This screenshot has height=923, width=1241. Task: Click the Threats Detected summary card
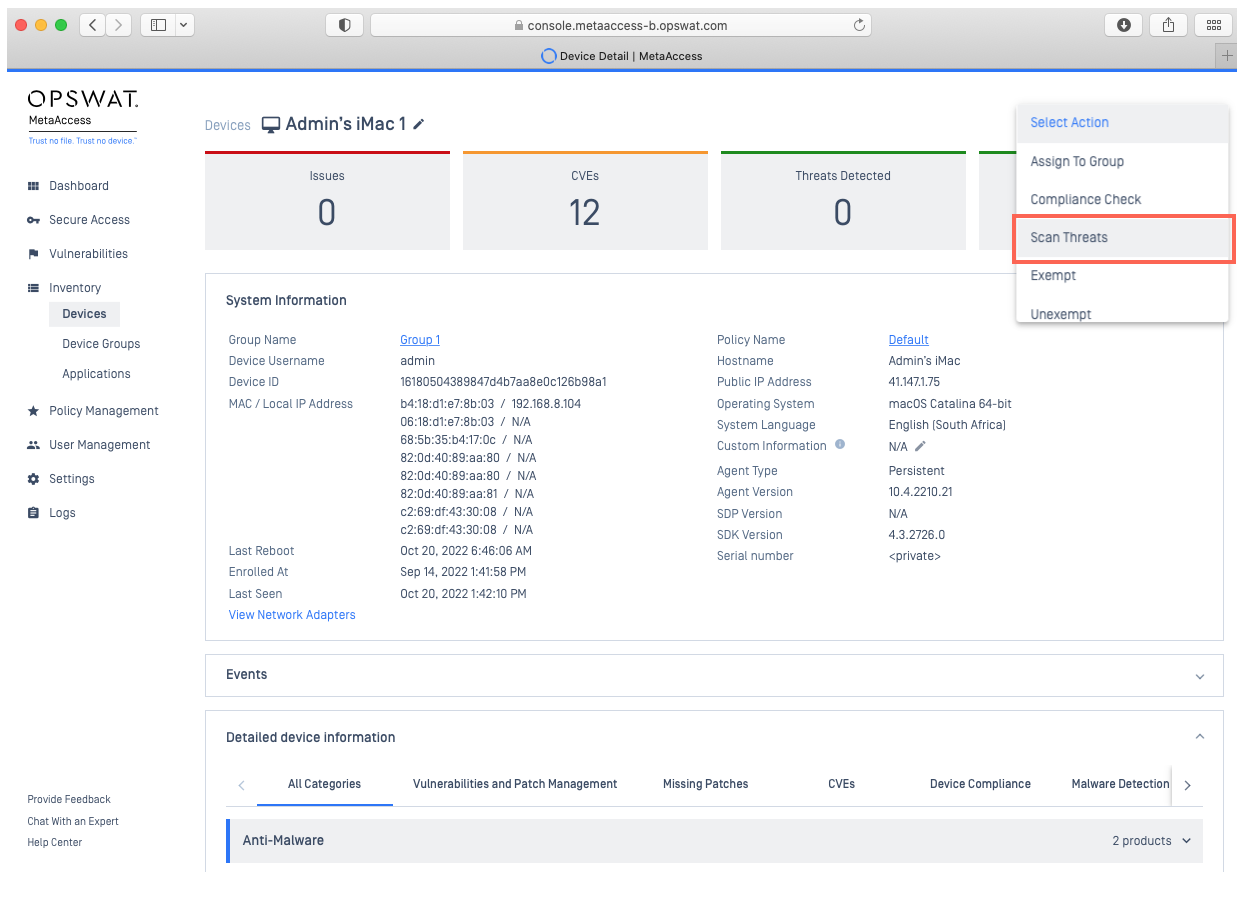(x=843, y=201)
